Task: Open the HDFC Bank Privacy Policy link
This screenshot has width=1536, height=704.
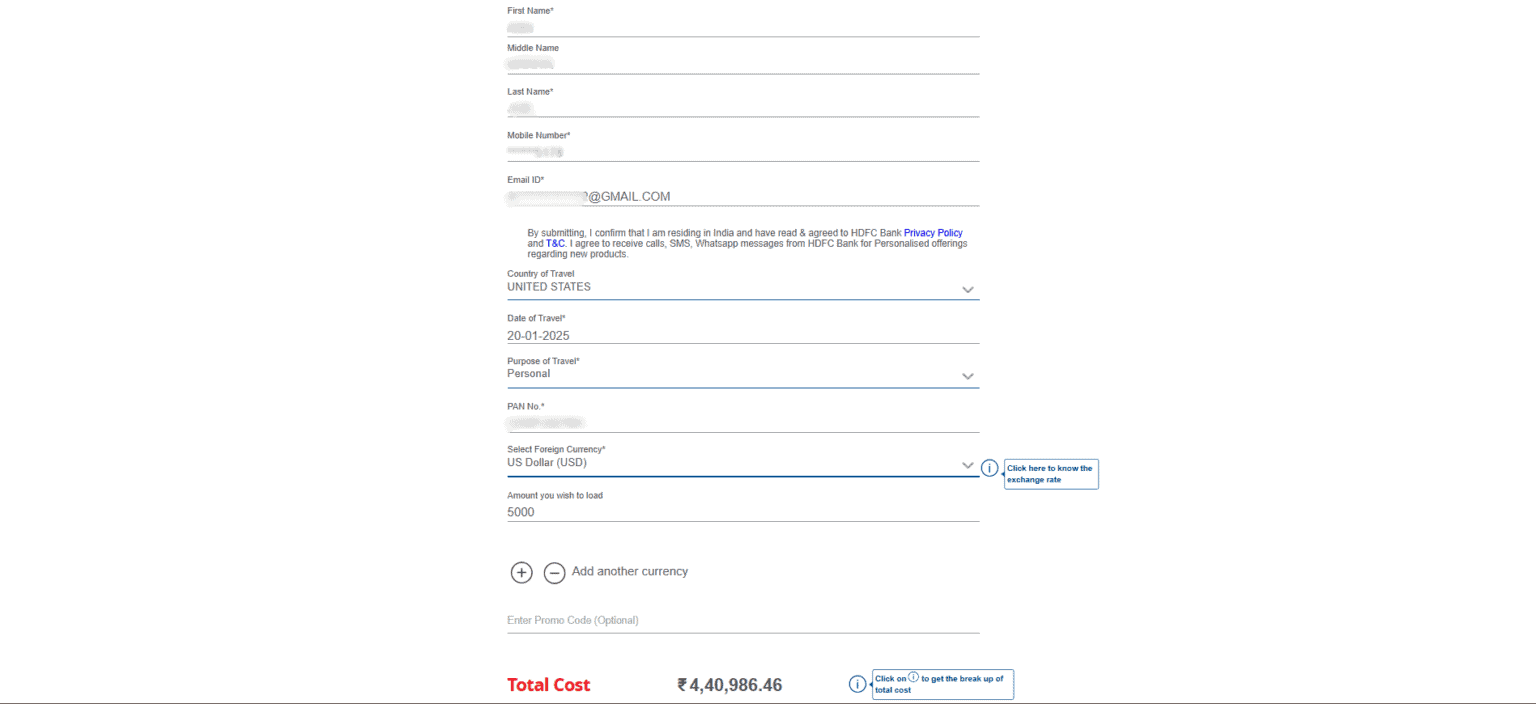Action: pos(932,232)
